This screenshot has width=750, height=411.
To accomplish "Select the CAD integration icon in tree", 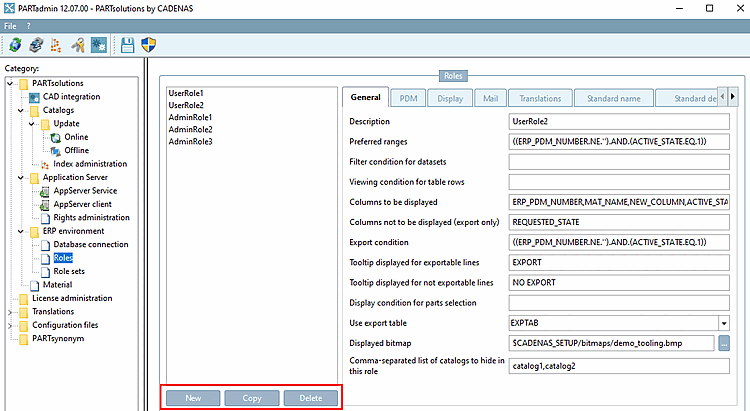I will [x=34, y=97].
